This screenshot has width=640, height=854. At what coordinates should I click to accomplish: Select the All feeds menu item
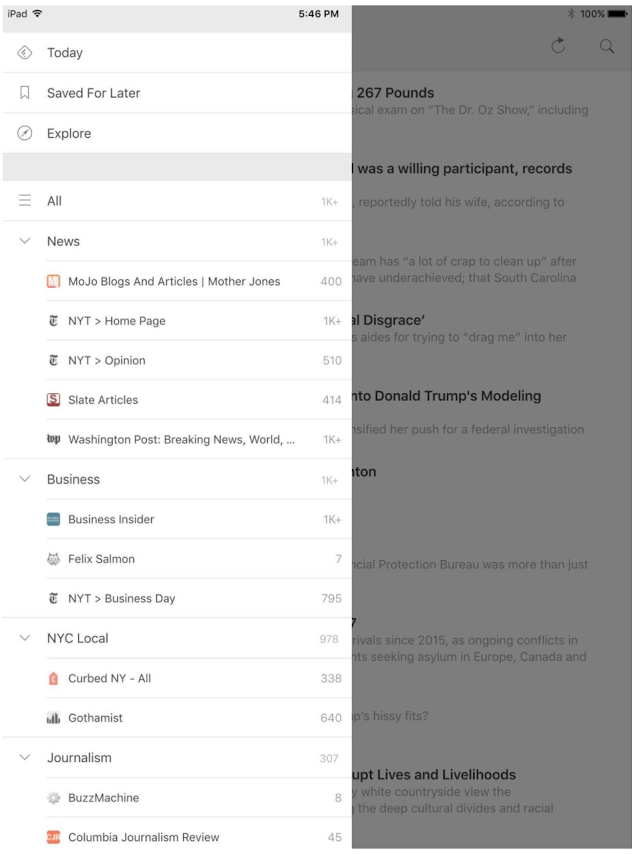[55, 201]
